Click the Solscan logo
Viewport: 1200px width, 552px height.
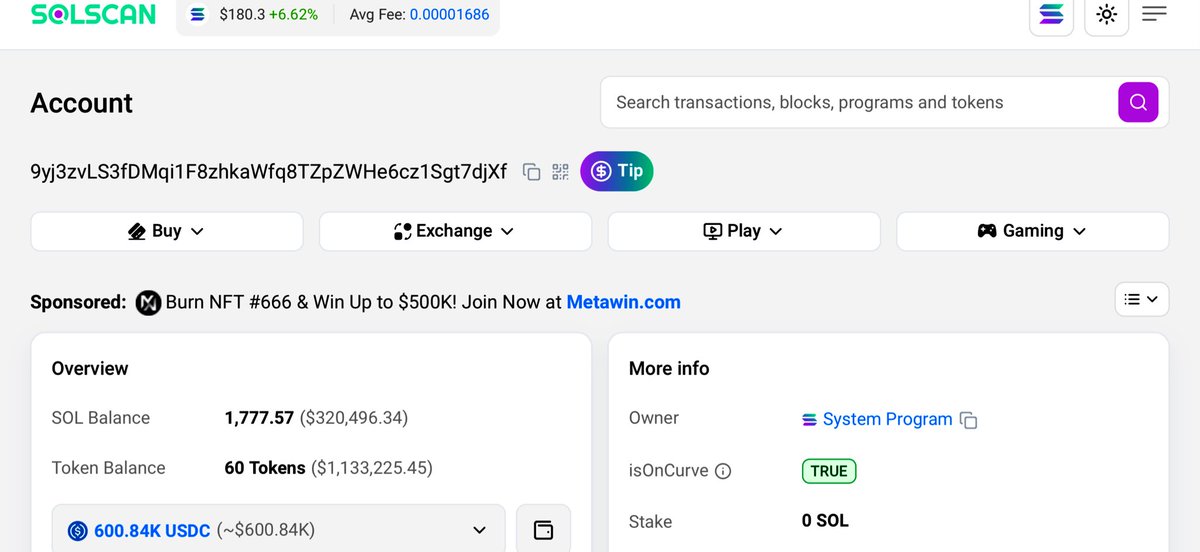point(93,15)
